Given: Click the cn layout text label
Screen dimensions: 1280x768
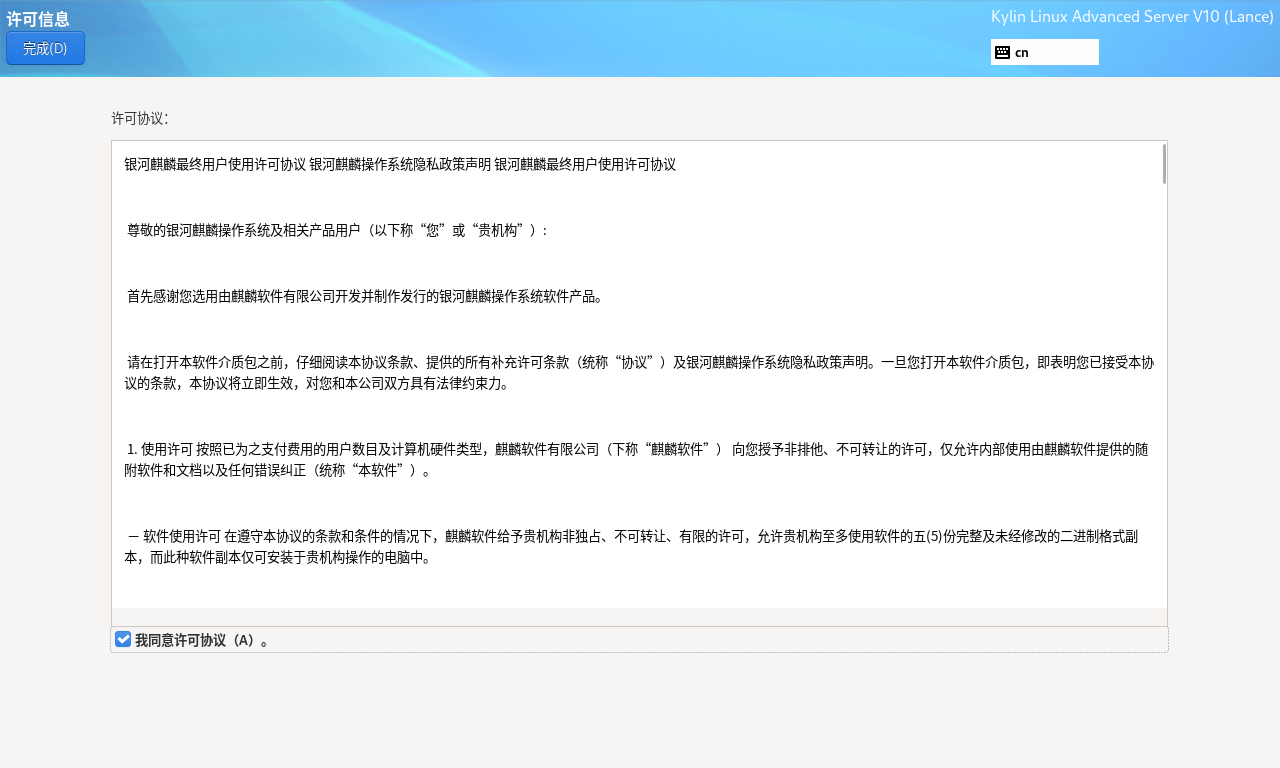Looking at the screenshot, I should click(x=1020, y=51).
